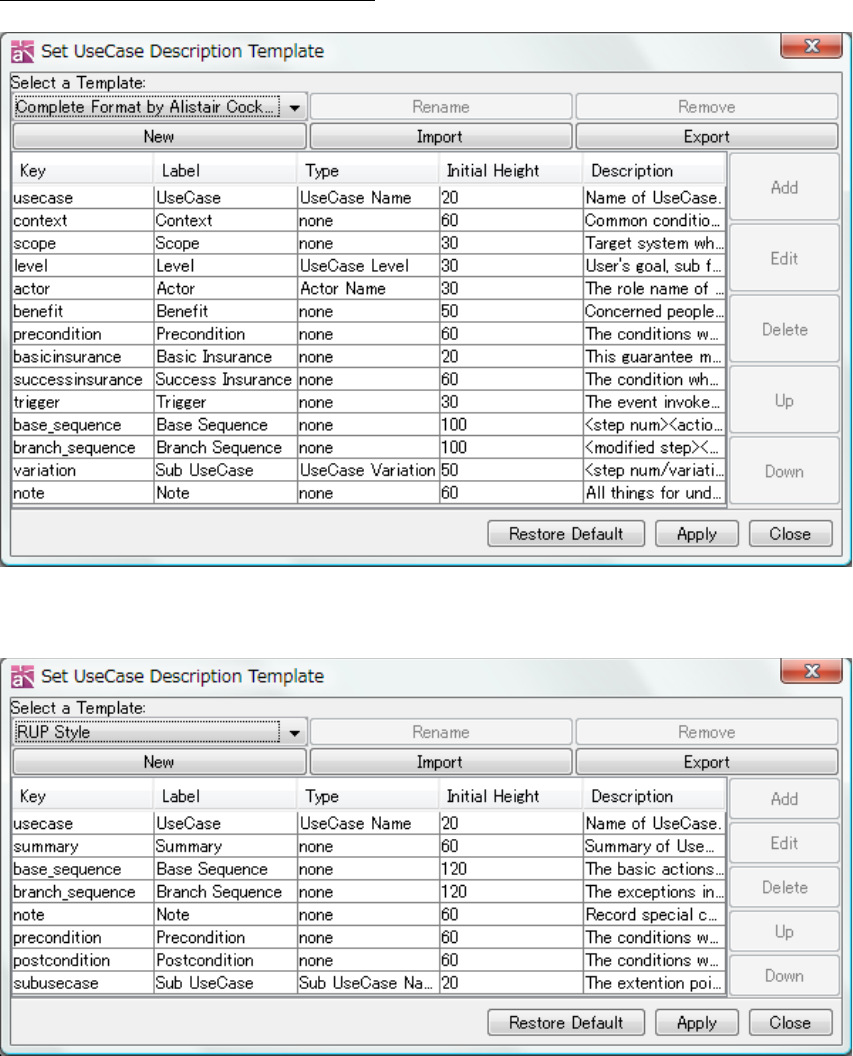Click the 'The basic actions...' description cell

click(x=654, y=869)
